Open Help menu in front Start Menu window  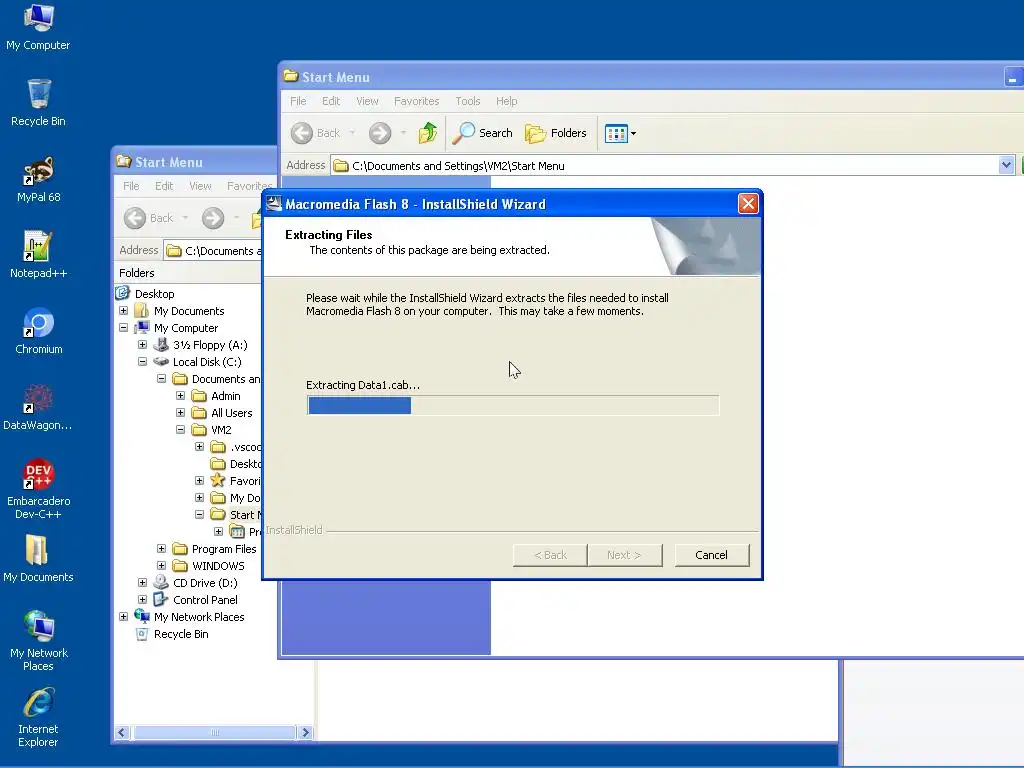point(506,101)
